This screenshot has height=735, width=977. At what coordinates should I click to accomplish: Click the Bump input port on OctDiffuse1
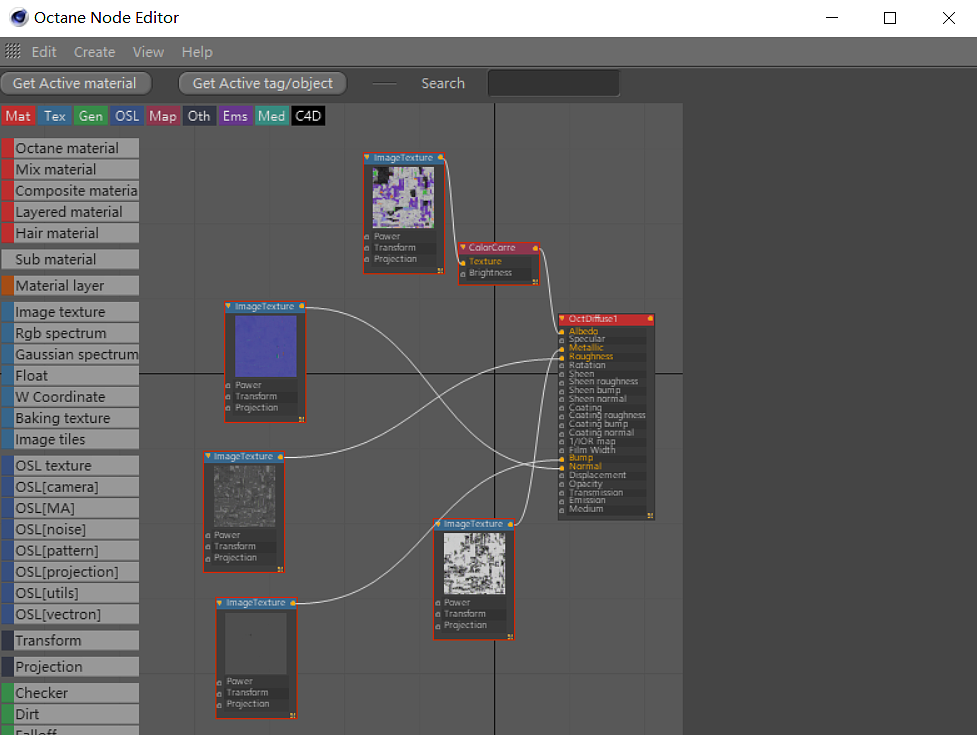point(561,458)
